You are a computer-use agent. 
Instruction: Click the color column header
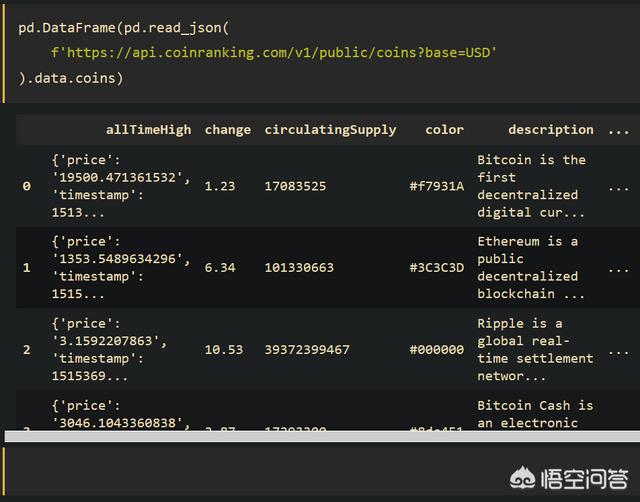[444, 130]
